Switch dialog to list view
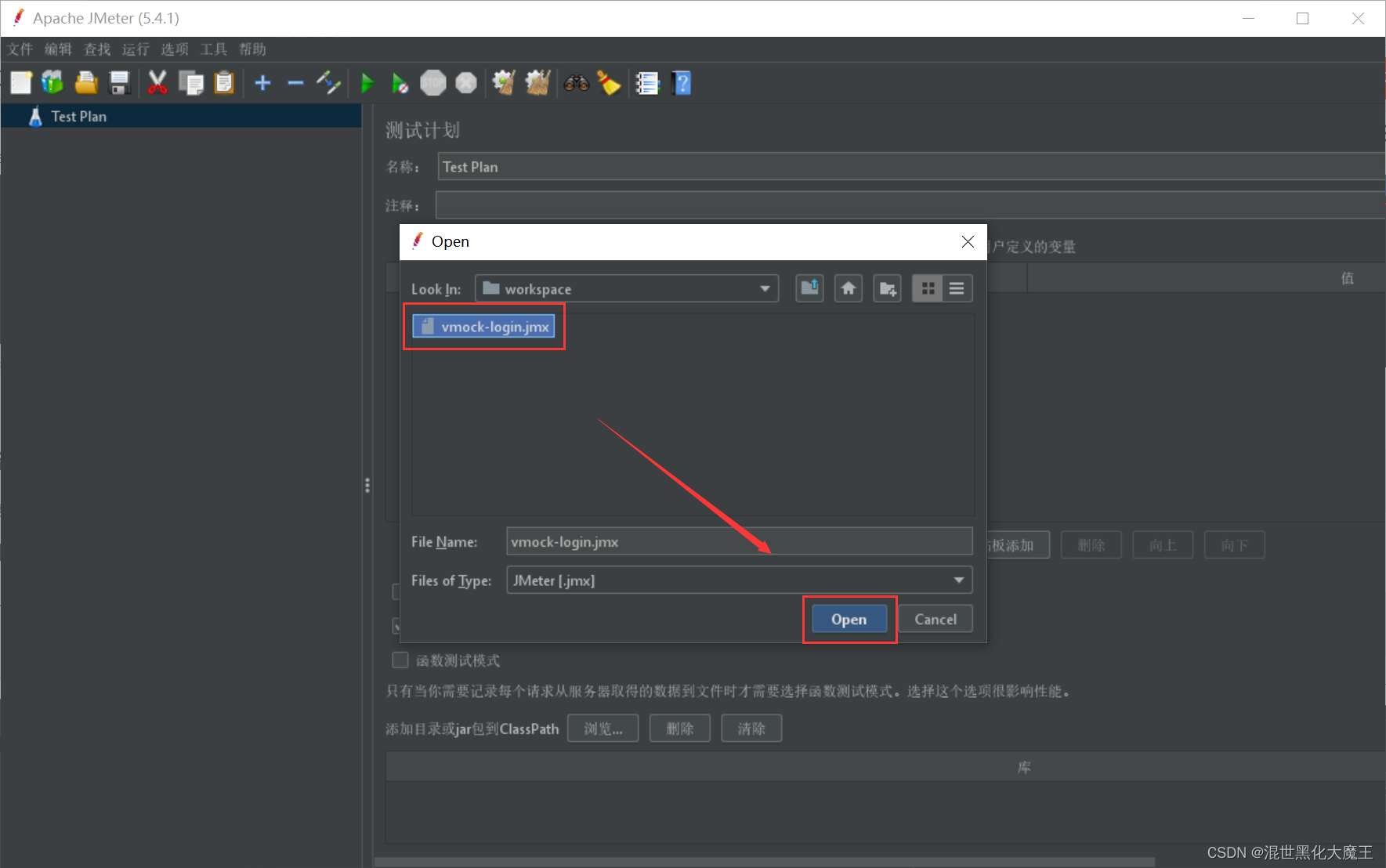The width and height of the screenshot is (1386, 868). 928,288
